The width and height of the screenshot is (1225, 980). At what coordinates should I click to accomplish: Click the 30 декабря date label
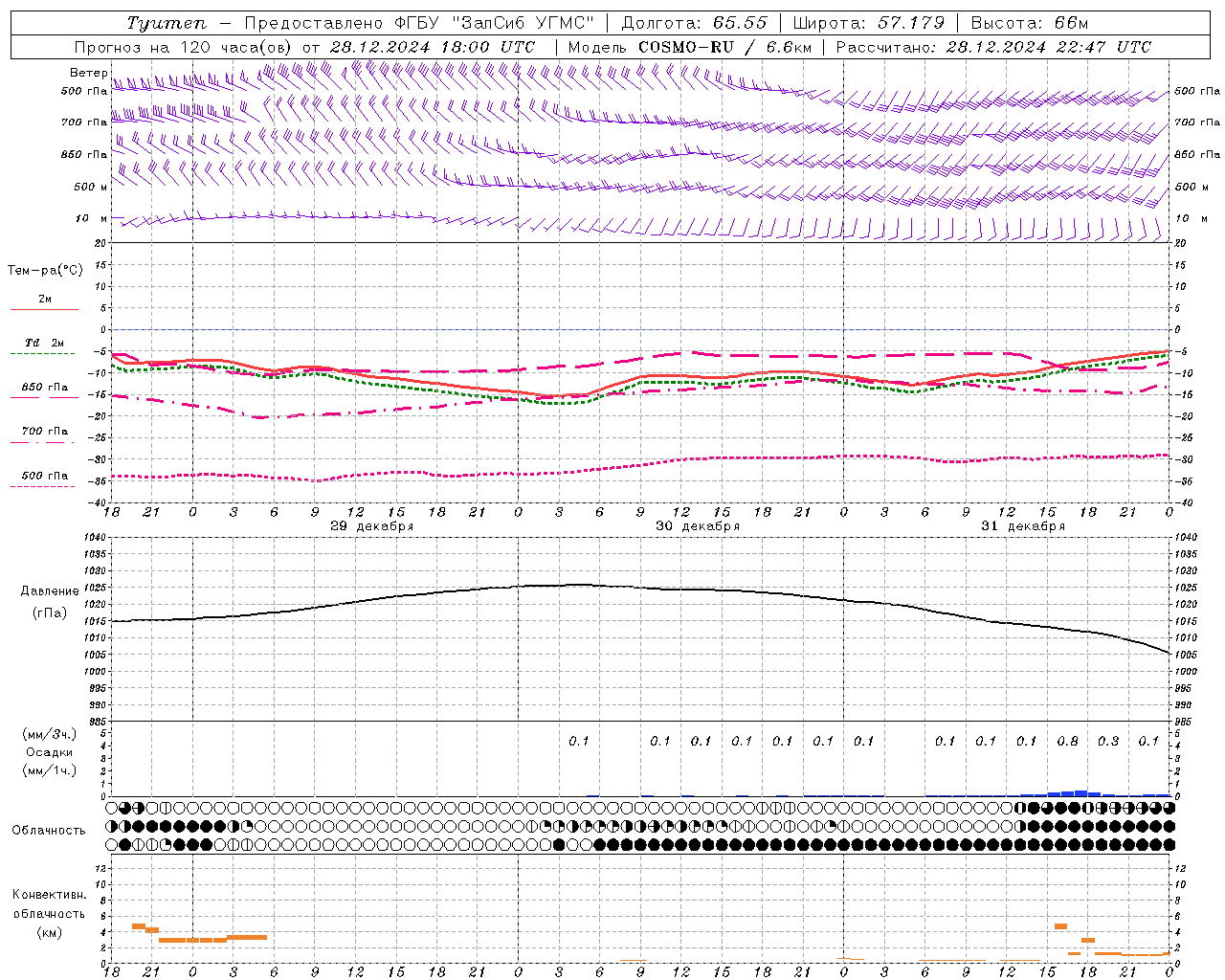coord(698,526)
